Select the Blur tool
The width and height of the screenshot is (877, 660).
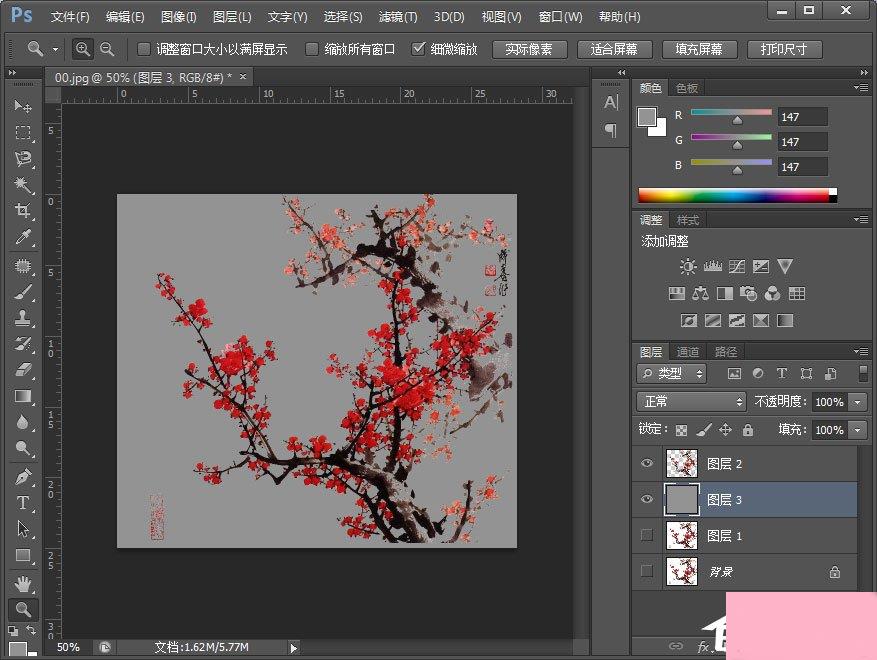pyautogui.click(x=23, y=422)
